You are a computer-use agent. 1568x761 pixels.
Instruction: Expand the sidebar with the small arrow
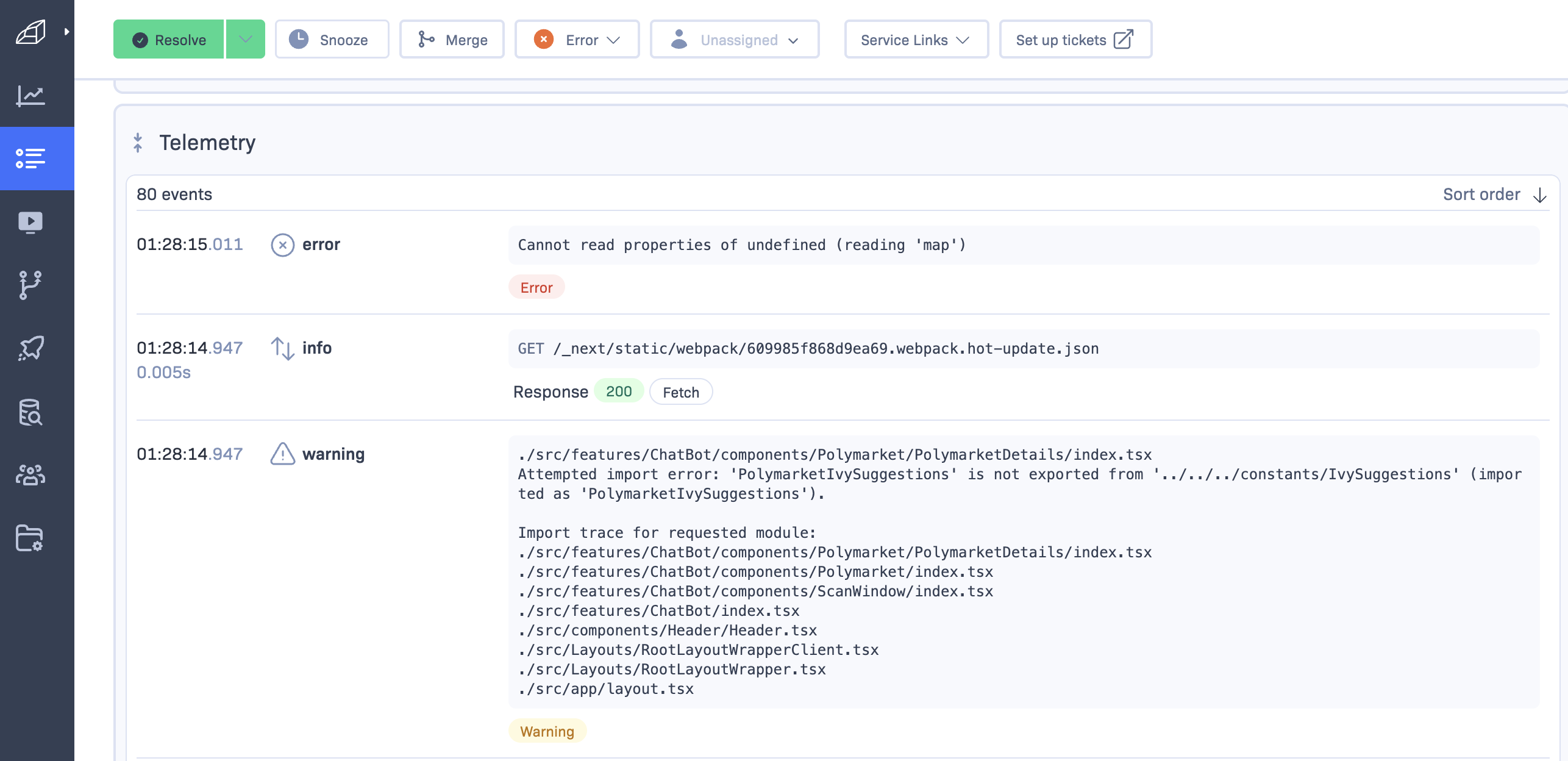[66, 32]
